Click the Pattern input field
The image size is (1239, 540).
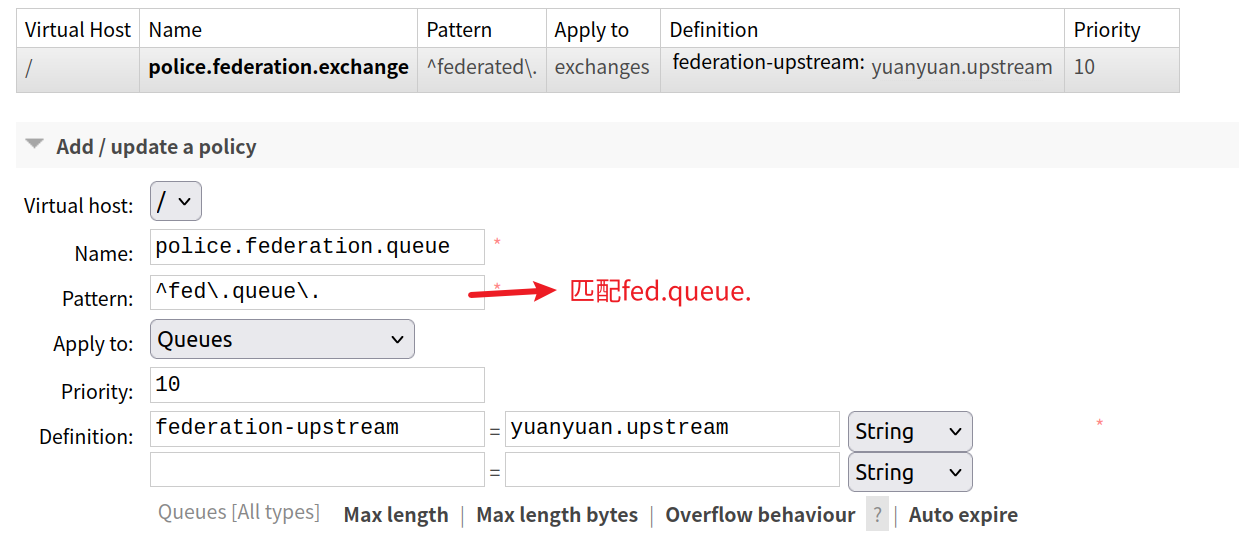[317, 292]
